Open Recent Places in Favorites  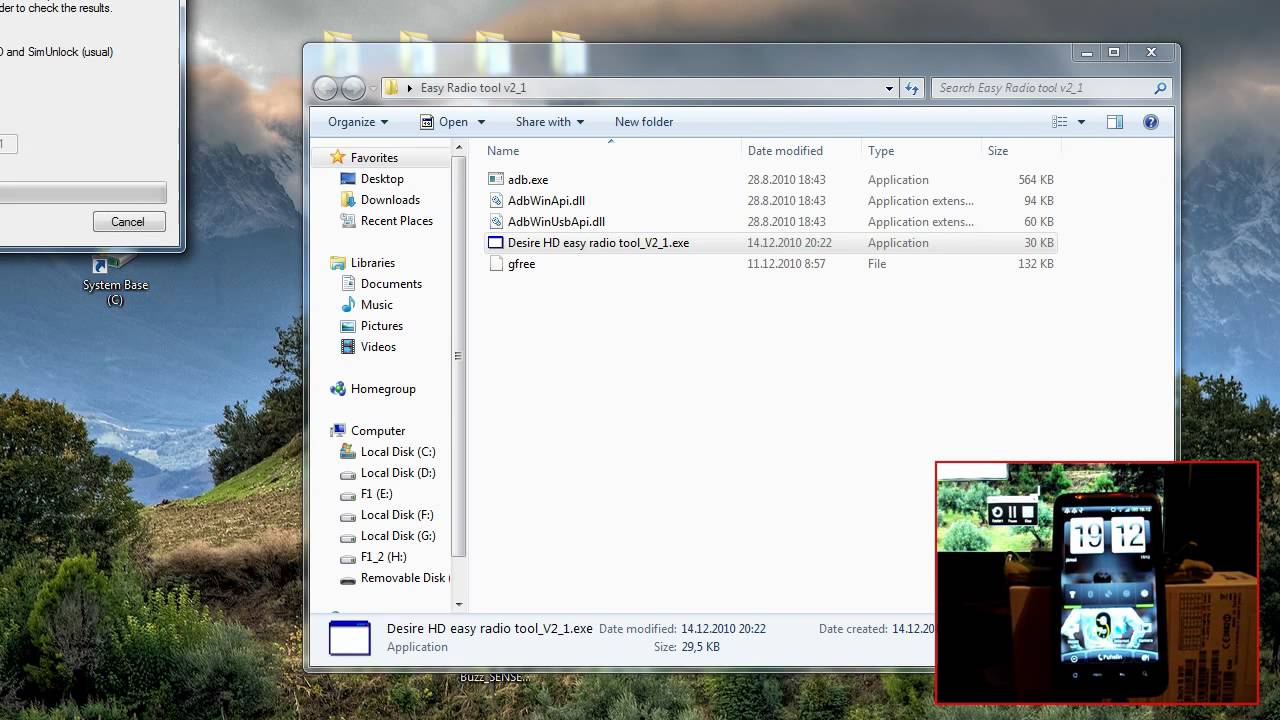pos(396,221)
